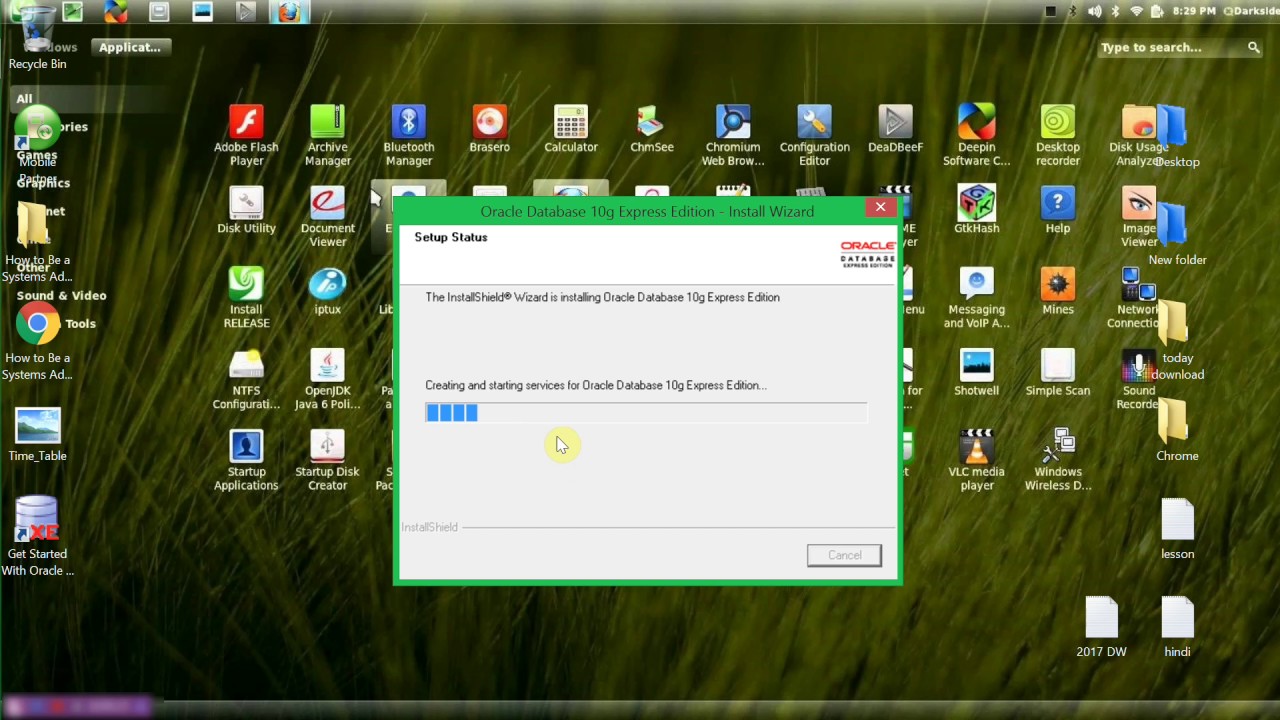
Task: Open Adobe Flash Player launcher icon
Action: coord(246,122)
